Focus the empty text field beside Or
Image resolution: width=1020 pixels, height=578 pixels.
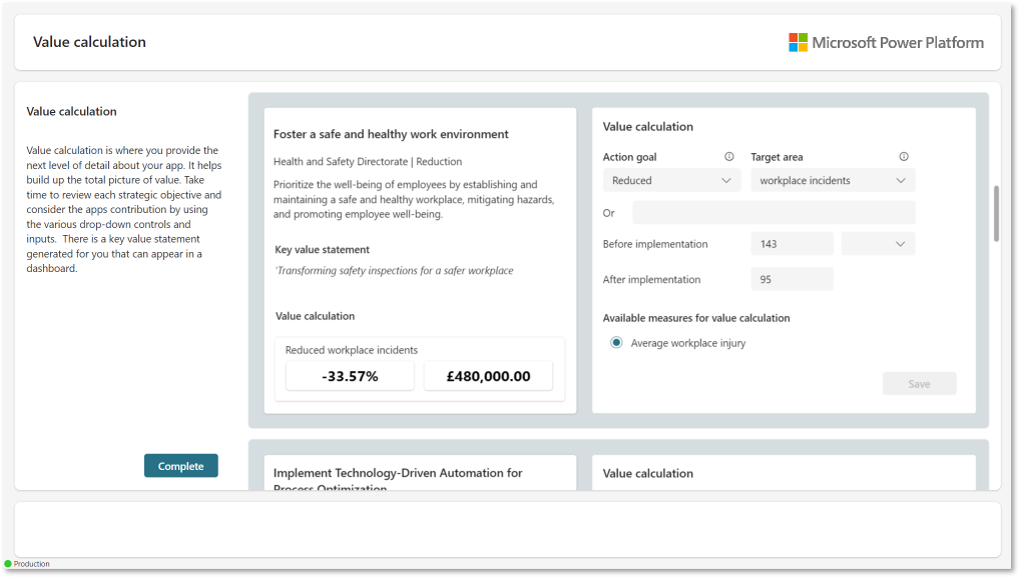coord(773,213)
